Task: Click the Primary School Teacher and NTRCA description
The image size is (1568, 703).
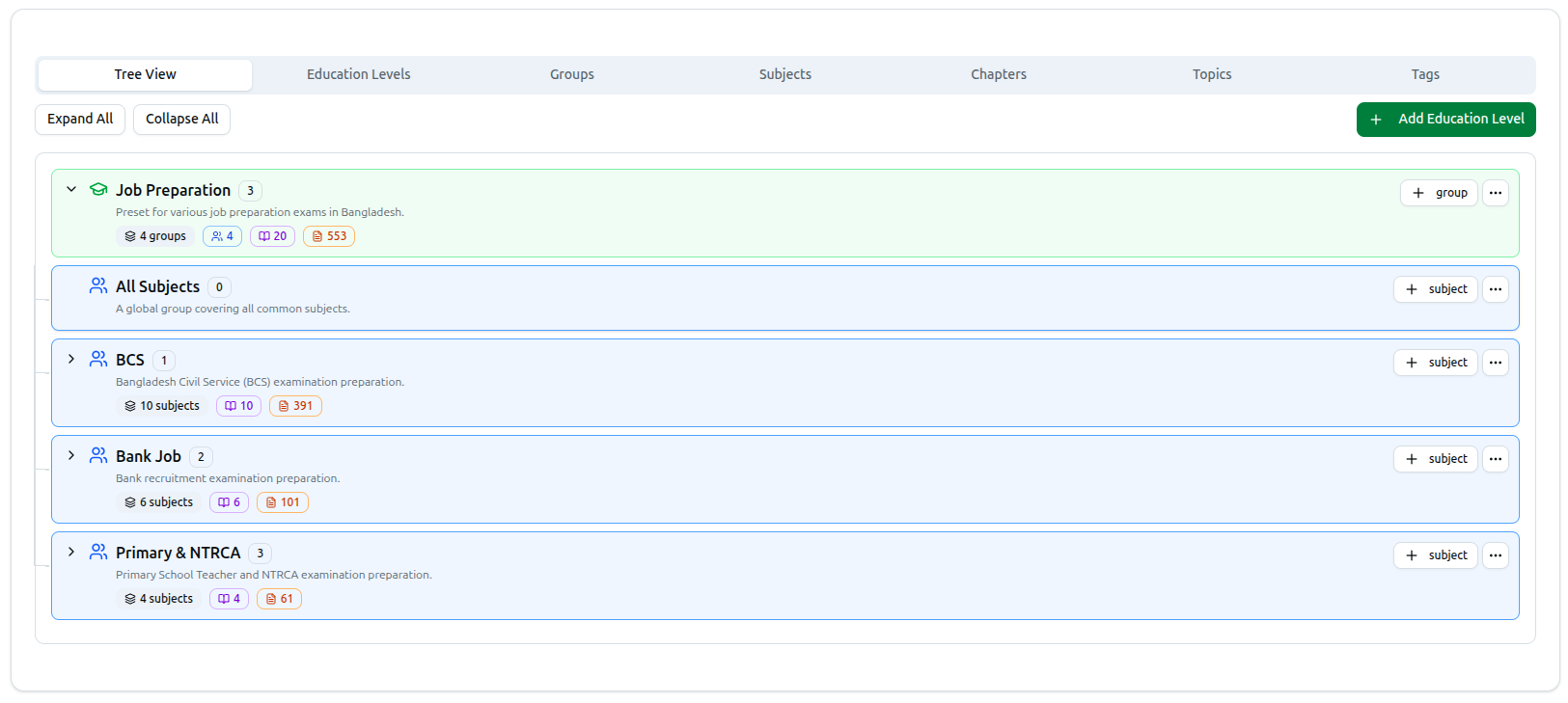Action: (x=274, y=575)
